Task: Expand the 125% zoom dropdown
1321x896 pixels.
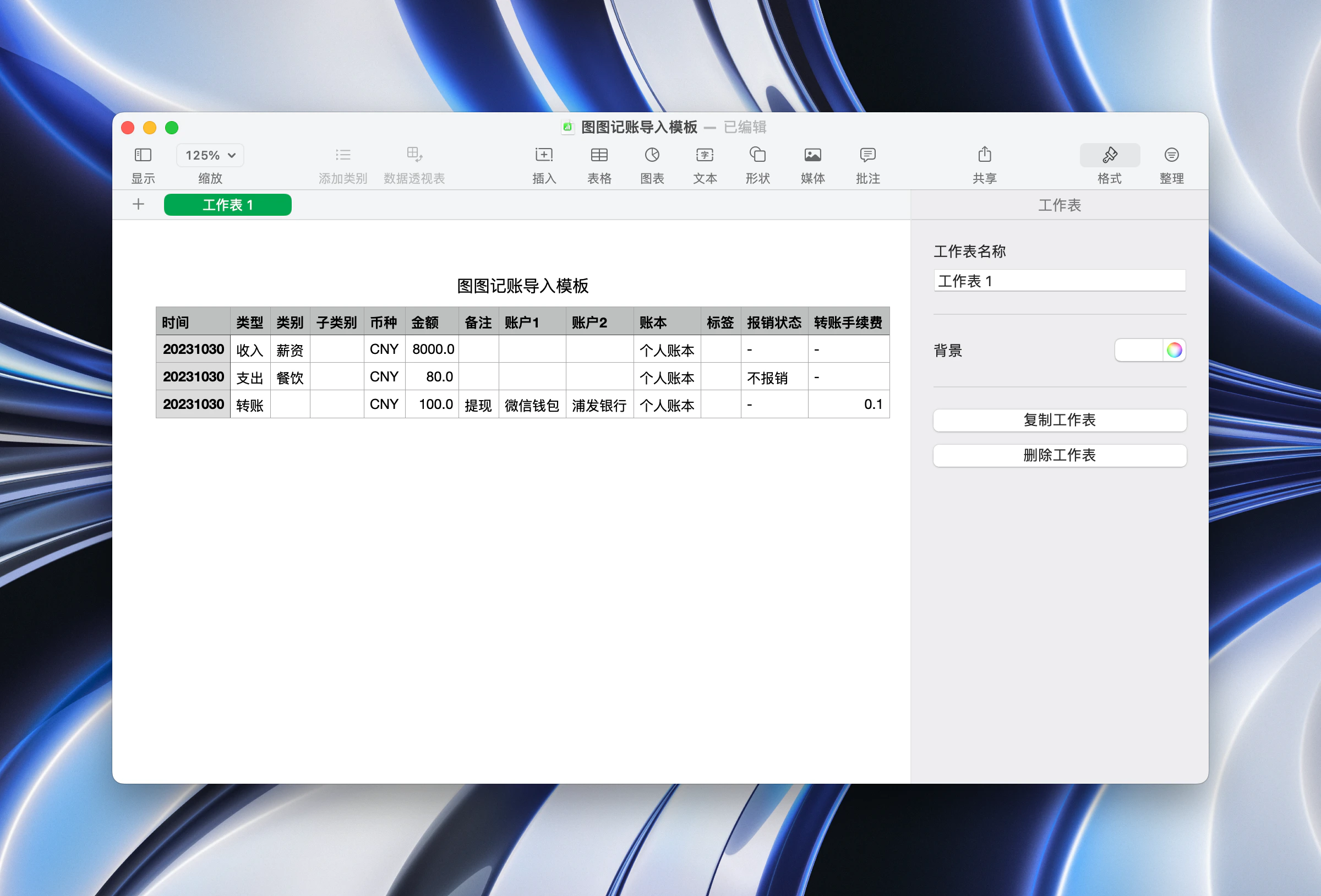Action: tap(210, 155)
